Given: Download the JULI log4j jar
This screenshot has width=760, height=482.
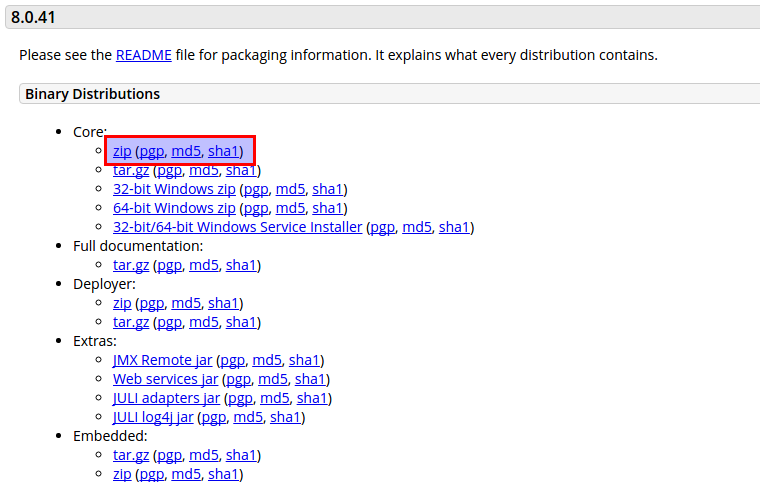Looking at the screenshot, I should [x=153, y=417].
